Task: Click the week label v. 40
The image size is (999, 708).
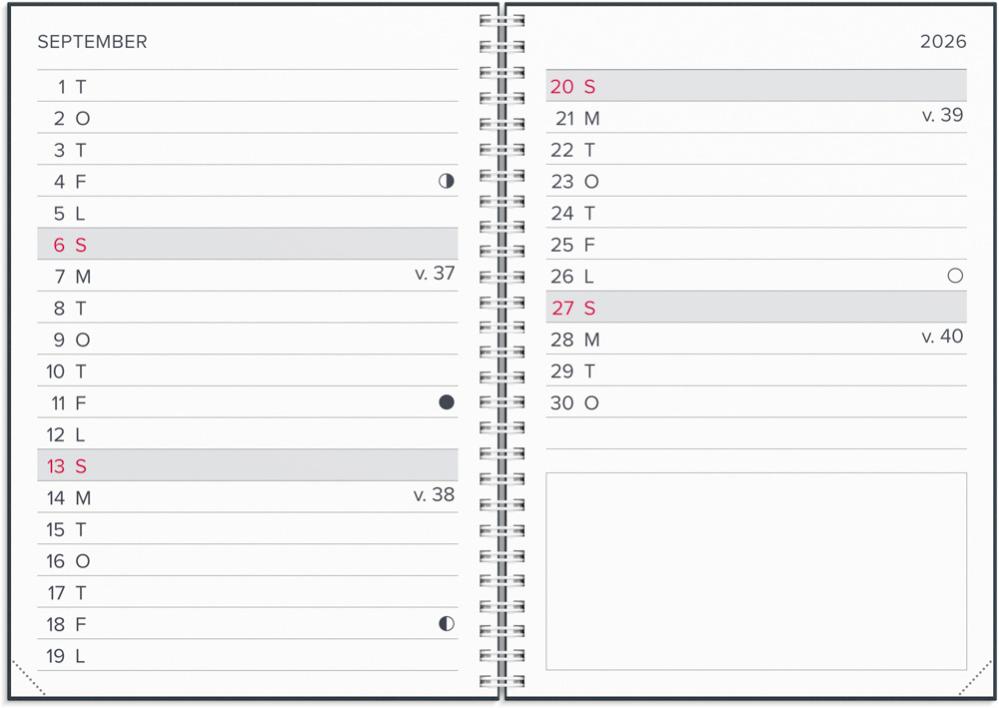Action: [x=942, y=336]
